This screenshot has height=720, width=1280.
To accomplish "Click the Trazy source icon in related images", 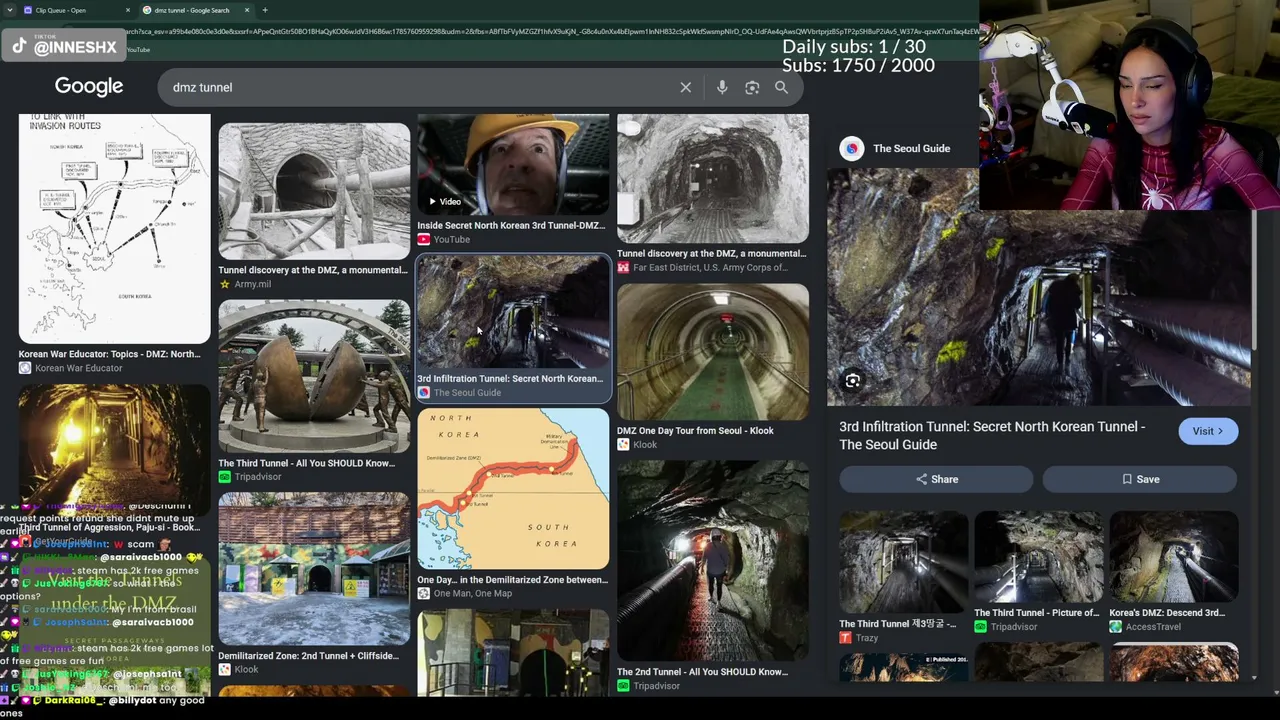I will tap(845, 638).
